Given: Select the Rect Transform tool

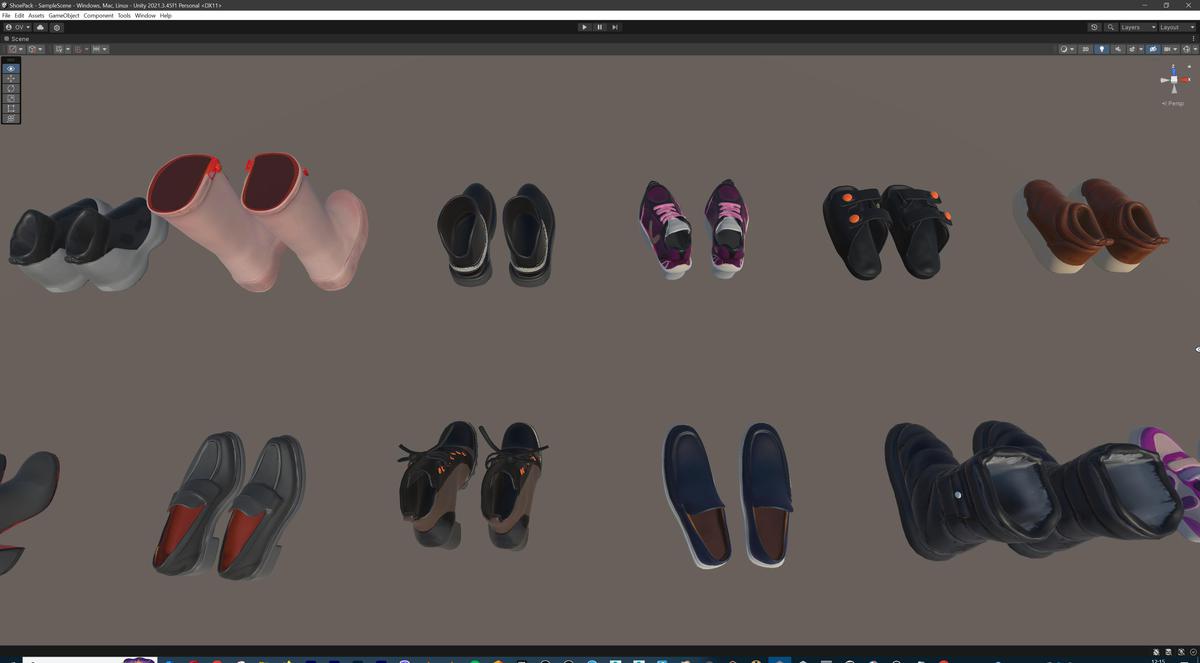Looking at the screenshot, I should 10,108.
